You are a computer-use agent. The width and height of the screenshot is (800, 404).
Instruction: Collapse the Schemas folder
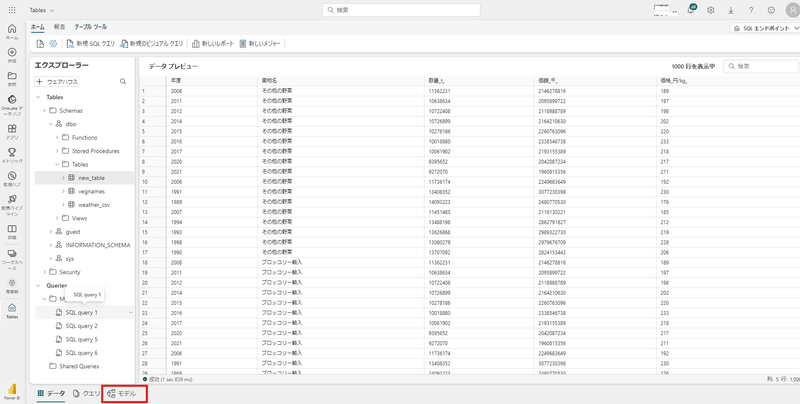[44, 111]
